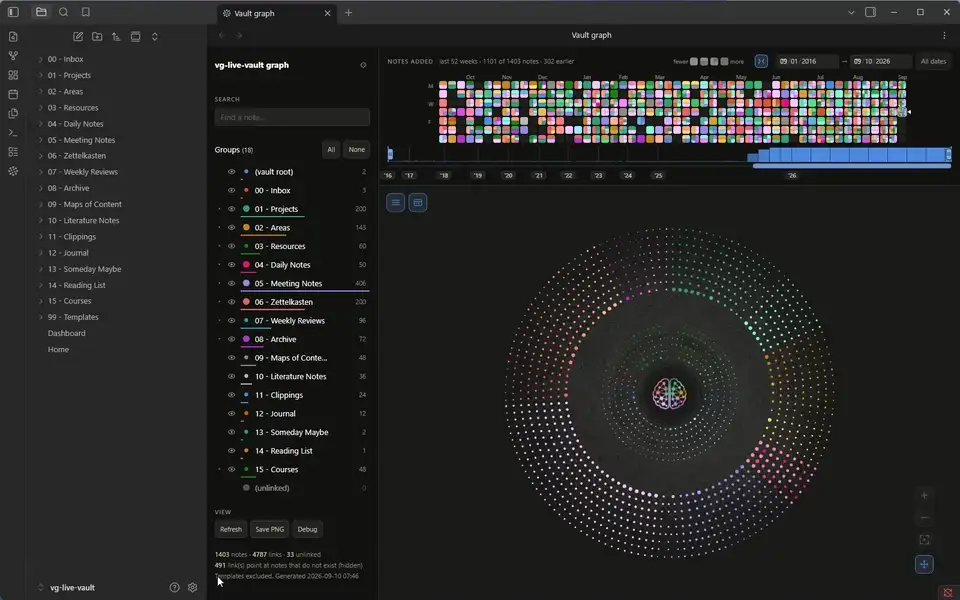Open the help icon beside vault name

pyautogui.click(x=174, y=587)
